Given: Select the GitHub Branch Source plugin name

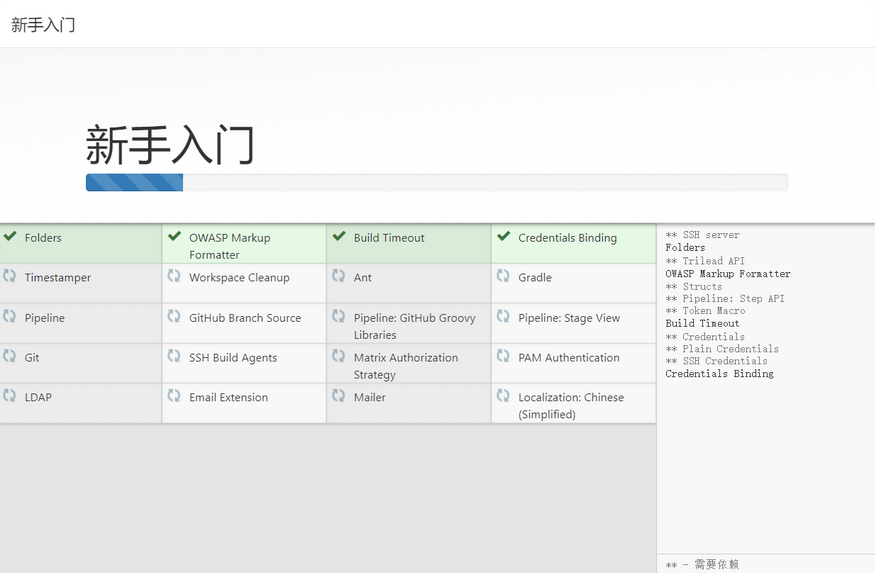Looking at the screenshot, I should (245, 318).
